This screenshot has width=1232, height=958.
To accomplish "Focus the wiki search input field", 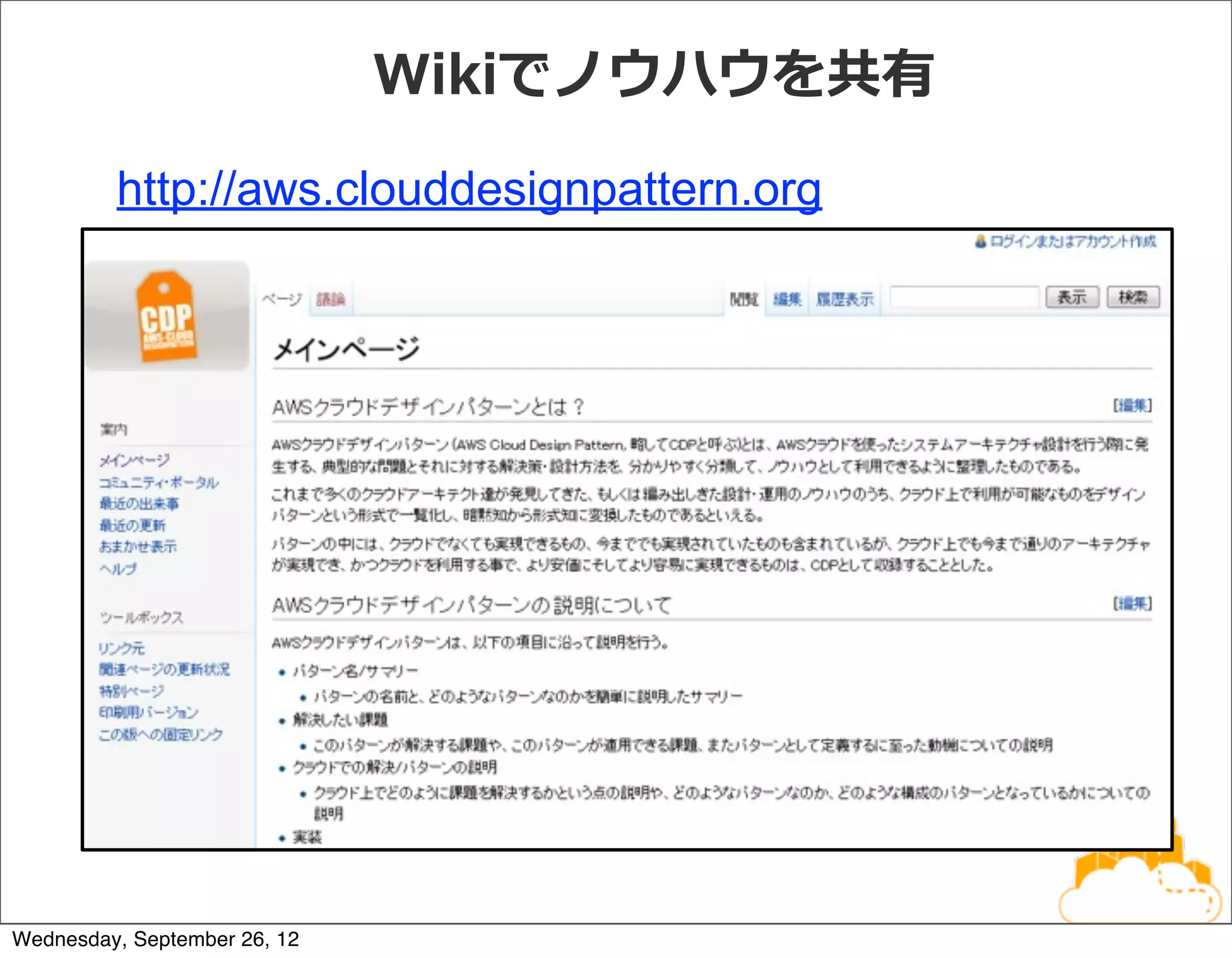I will pyautogui.click(x=964, y=297).
